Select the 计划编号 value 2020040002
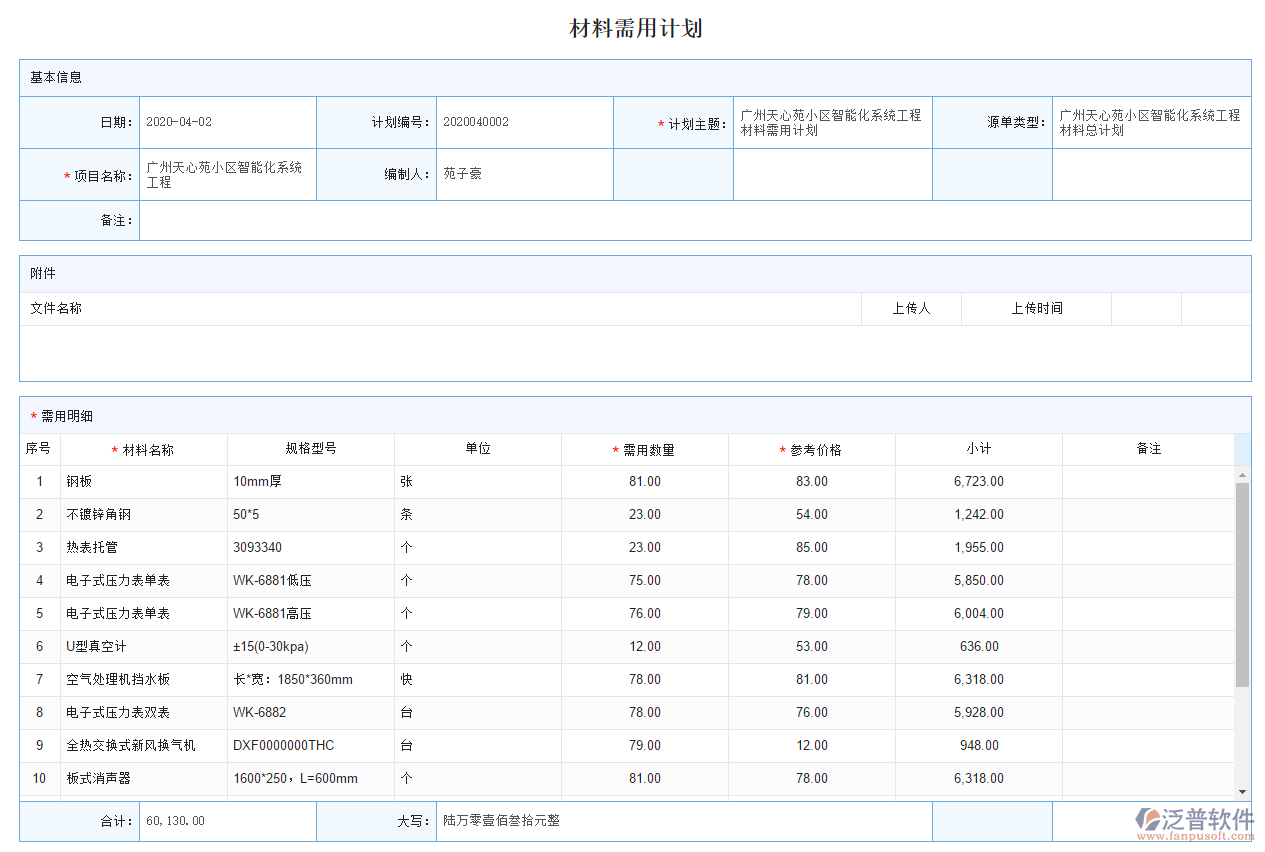Viewport: 1265px width, 852px height. pos(525,121)
